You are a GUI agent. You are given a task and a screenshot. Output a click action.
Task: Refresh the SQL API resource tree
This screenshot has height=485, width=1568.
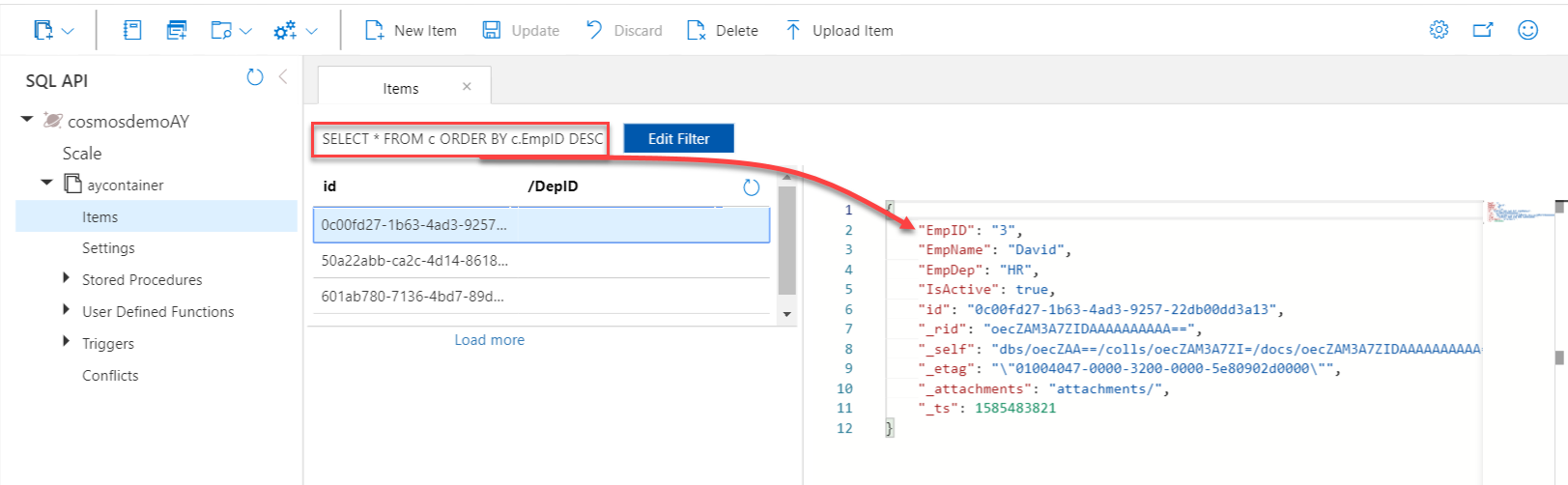255,77
